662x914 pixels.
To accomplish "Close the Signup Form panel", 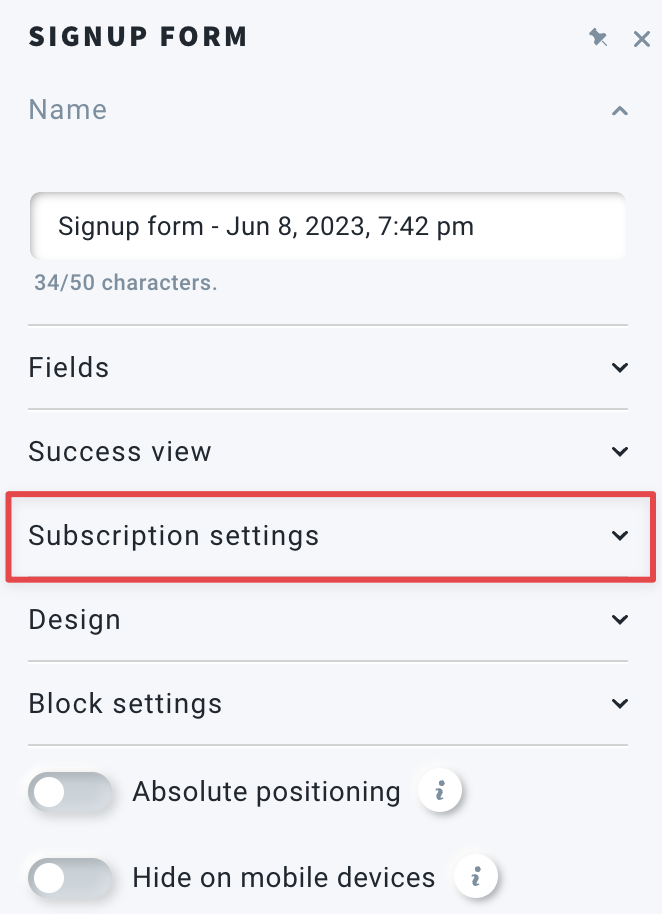I will 642,39.
